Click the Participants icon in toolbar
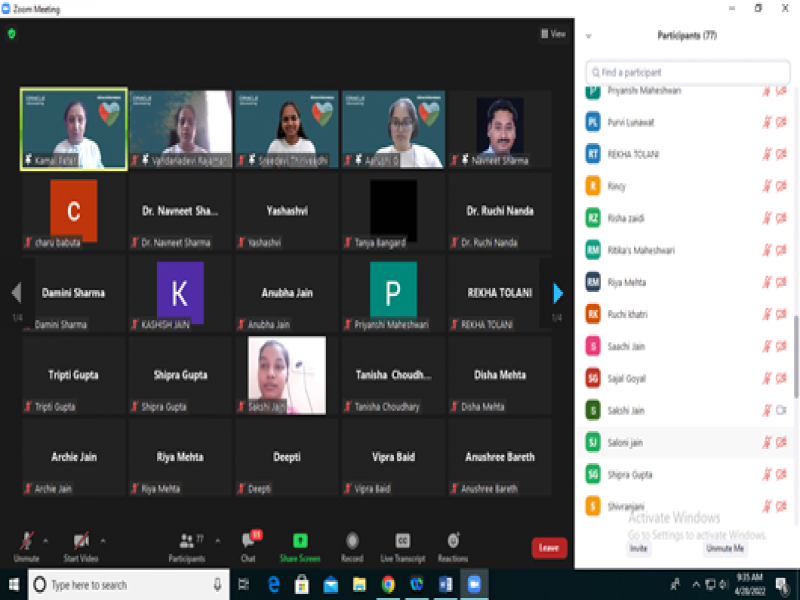The width and height of the screenshot is (800, 600). point(186,542)
